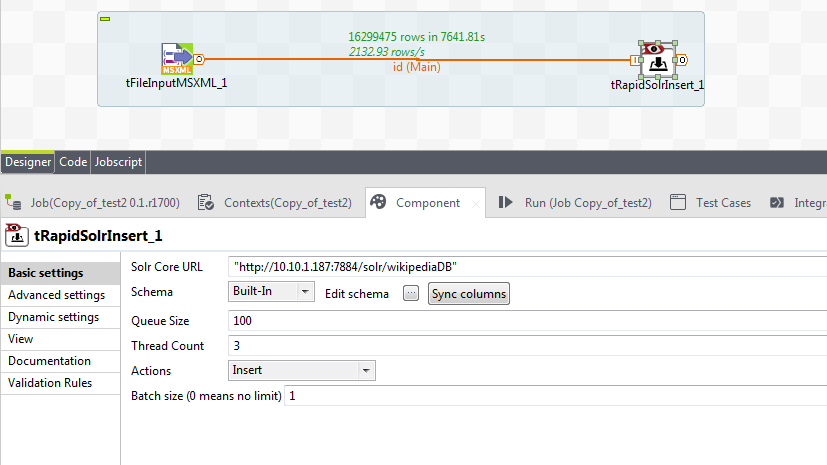This screenshot has height=465, width=827.
Task: Select the tFileInputMSXML_1 component icon
Action: [177, 59]
